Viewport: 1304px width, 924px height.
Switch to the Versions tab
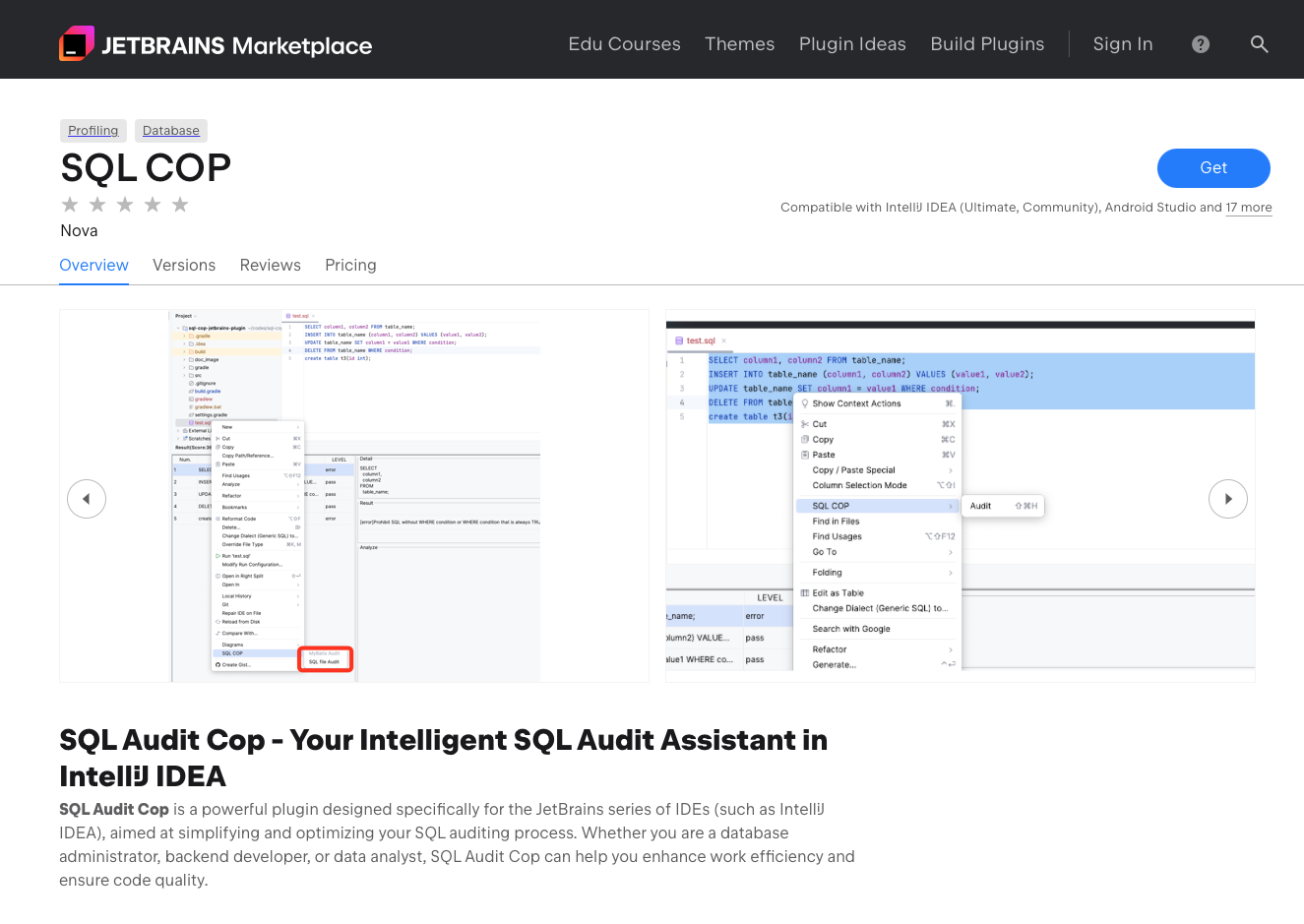point(184,266)
